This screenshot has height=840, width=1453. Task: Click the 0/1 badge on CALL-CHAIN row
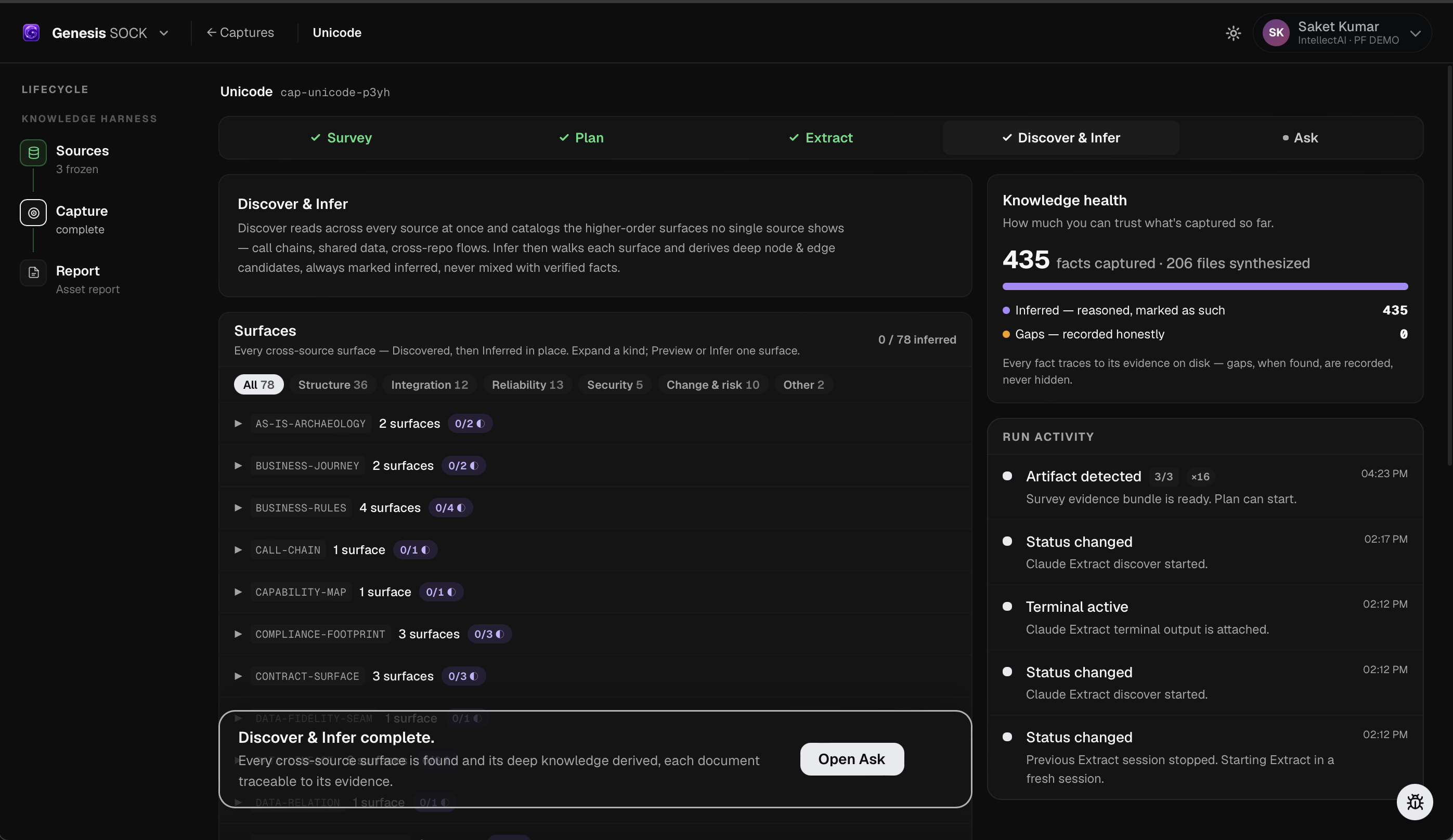click(x=415, y=549)
